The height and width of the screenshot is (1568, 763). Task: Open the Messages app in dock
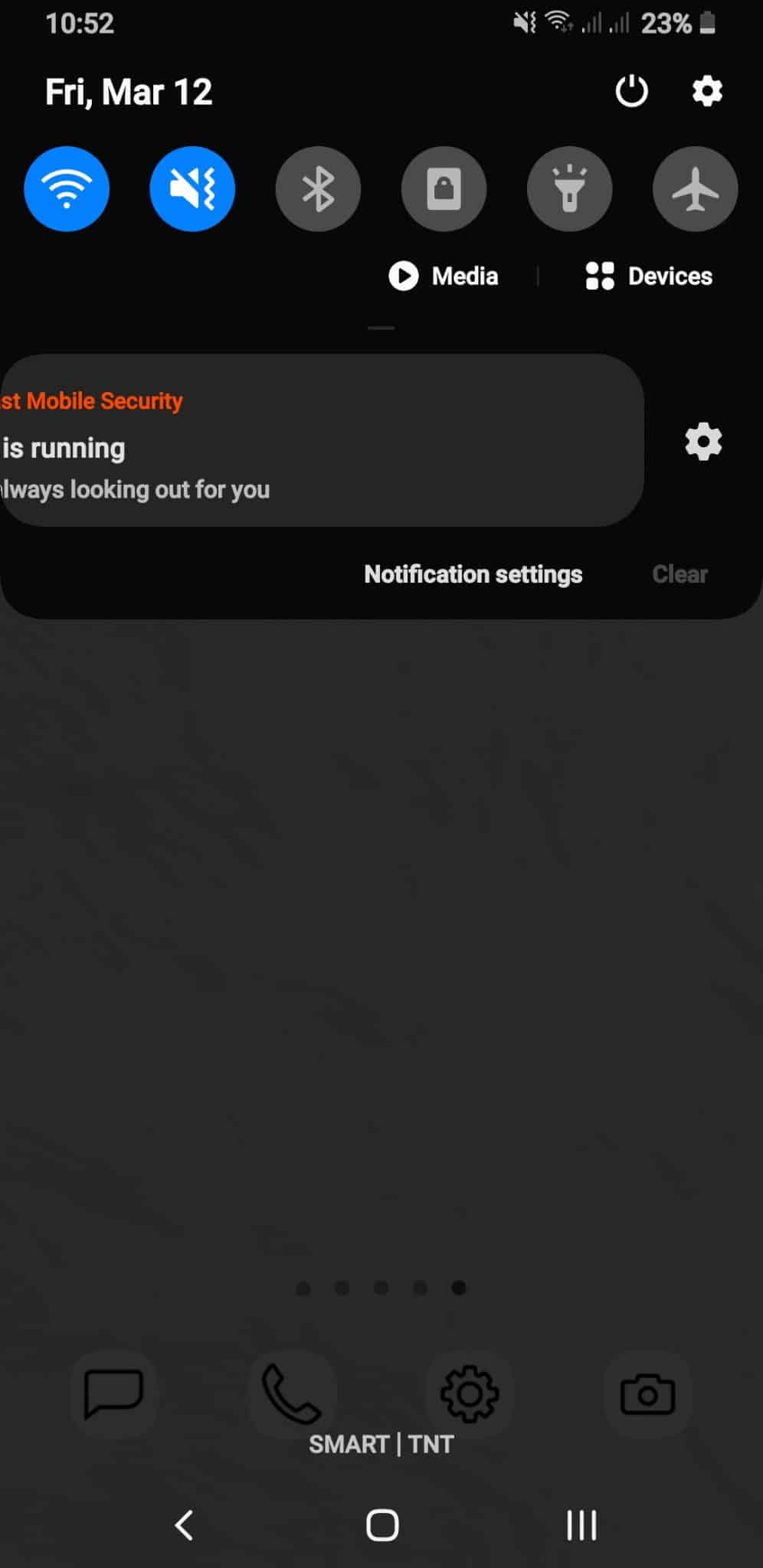click(x=113, y=1395)
